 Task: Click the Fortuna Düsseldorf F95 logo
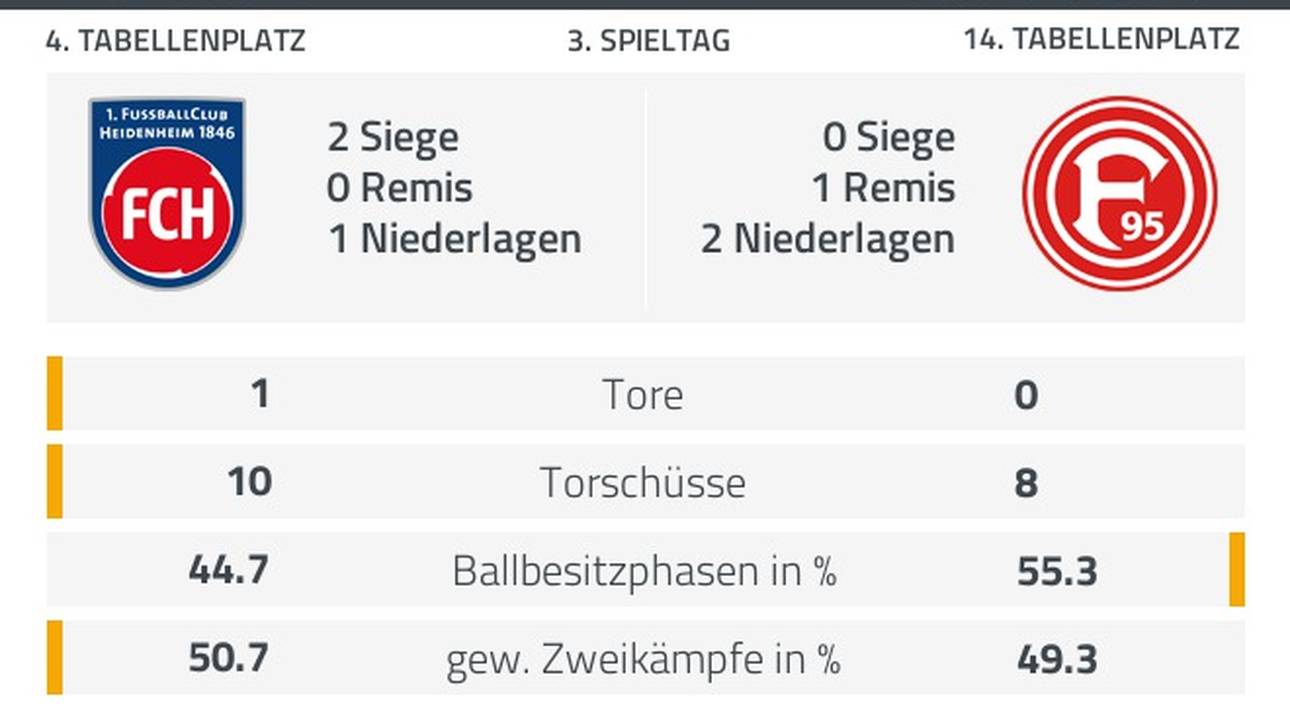1119,194
